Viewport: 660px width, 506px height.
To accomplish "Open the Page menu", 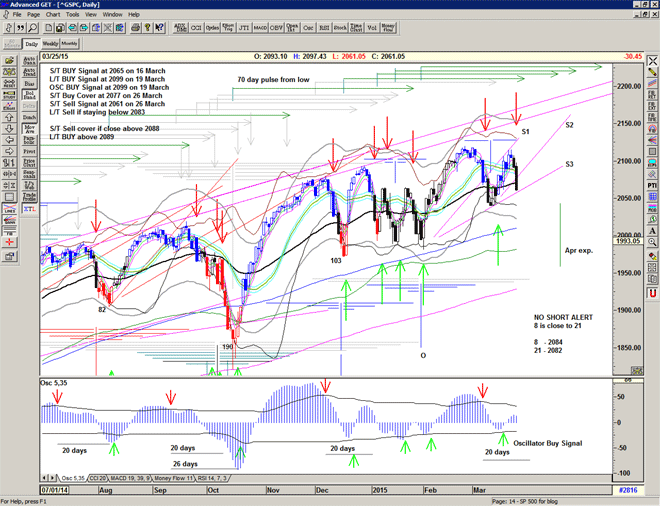I will click(x=34, y=15).
